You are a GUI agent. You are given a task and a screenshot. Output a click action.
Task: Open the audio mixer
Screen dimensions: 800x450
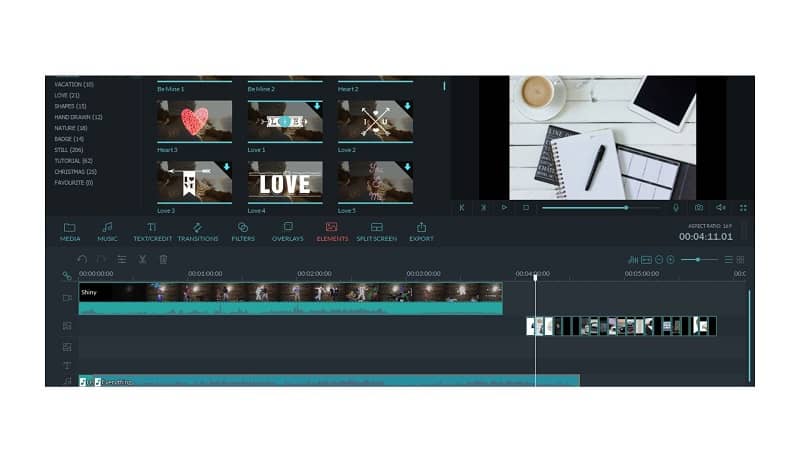point(633,260)
